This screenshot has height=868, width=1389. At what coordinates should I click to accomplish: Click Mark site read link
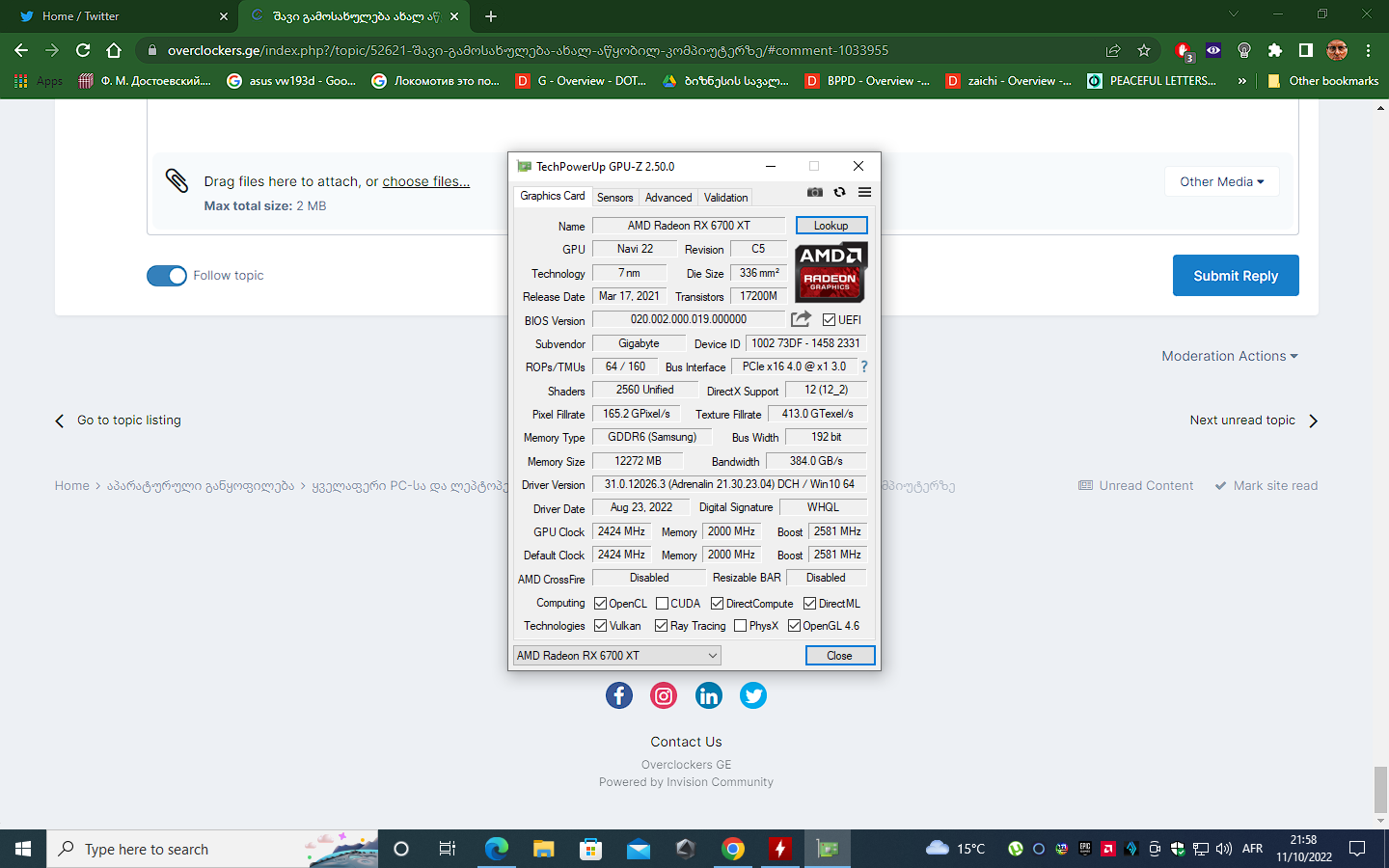(1266, 486)
